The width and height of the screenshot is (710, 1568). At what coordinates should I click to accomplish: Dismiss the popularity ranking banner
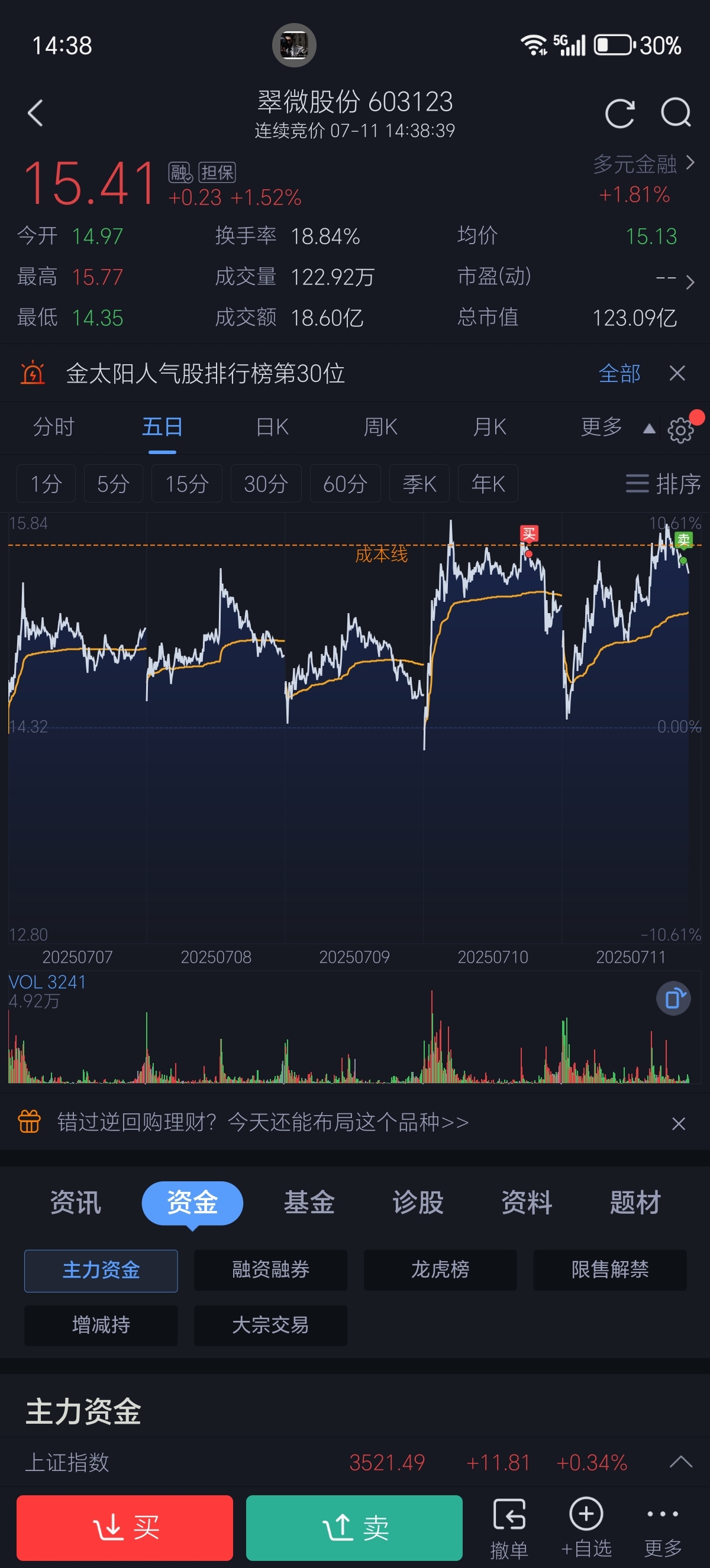(x=677, y=373)
